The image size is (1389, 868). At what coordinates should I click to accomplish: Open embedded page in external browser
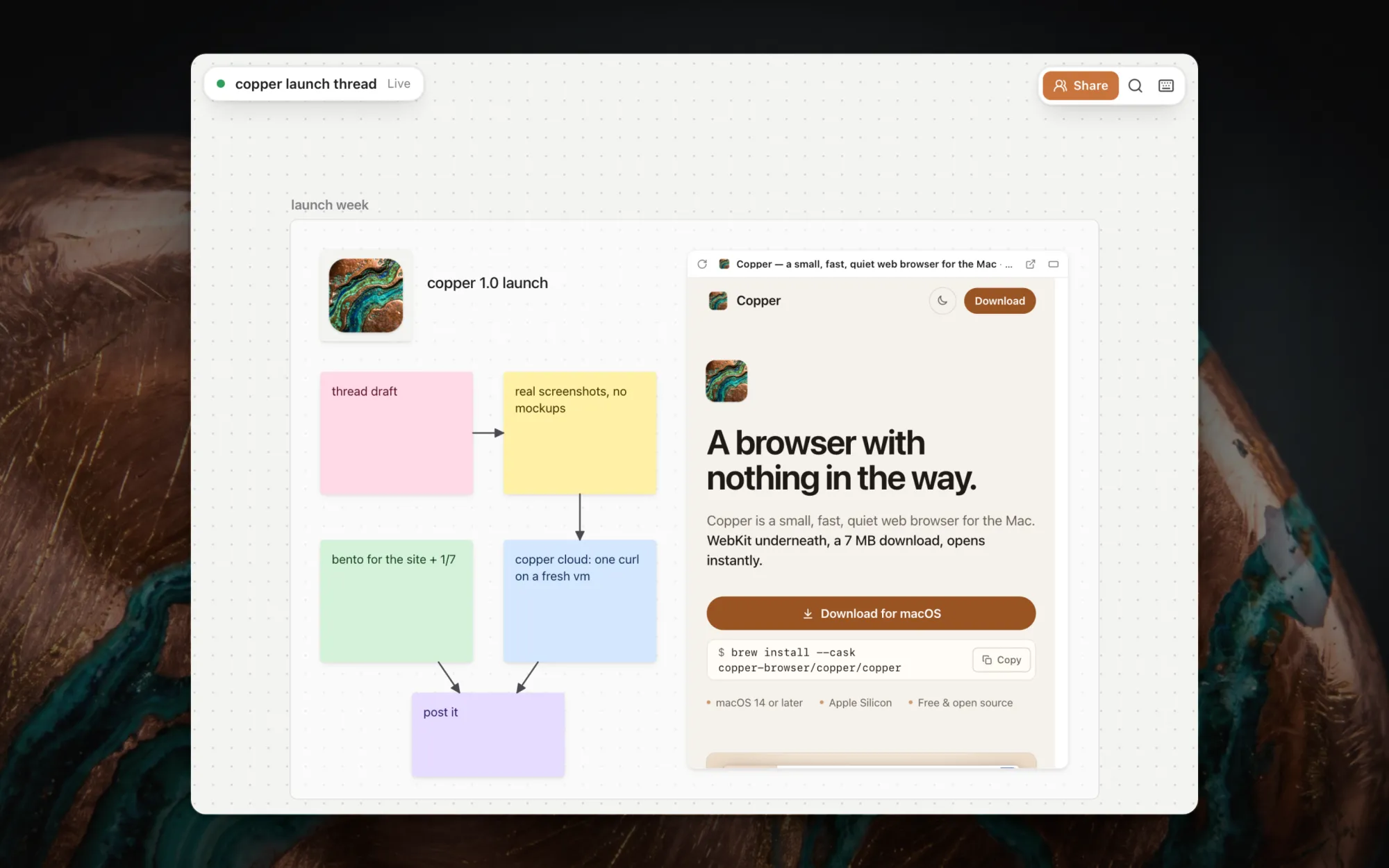pyautogui.click(x=1031, y=265)
